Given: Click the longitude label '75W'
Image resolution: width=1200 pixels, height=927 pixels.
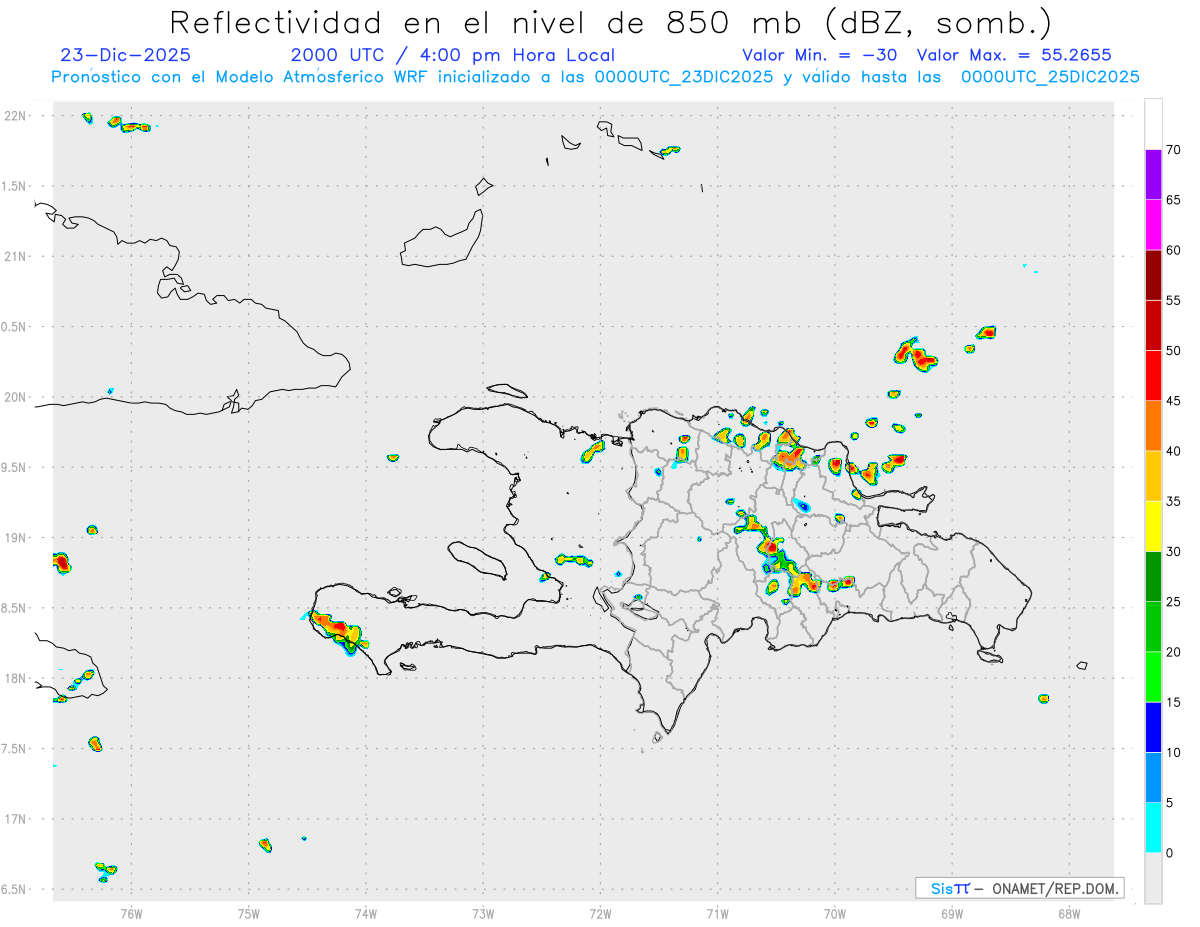Looking at the screenshot, I should tap(249, 913).
